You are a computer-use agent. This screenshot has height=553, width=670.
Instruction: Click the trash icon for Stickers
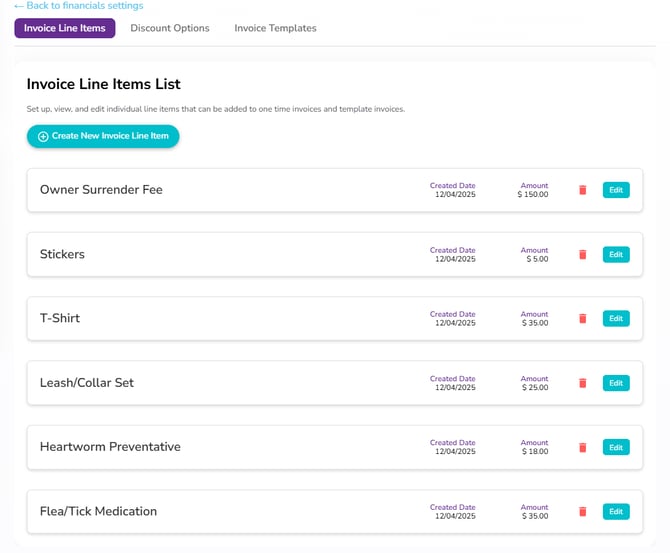click(x=582, y=254)
